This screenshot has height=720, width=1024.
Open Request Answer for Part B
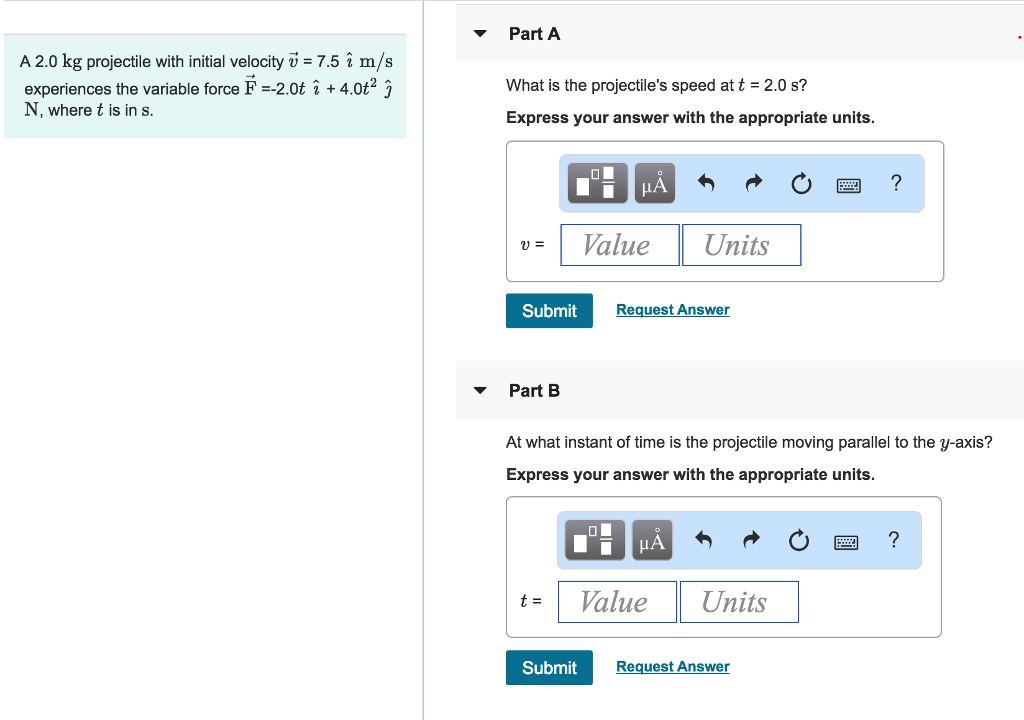(x=672, y=666)
